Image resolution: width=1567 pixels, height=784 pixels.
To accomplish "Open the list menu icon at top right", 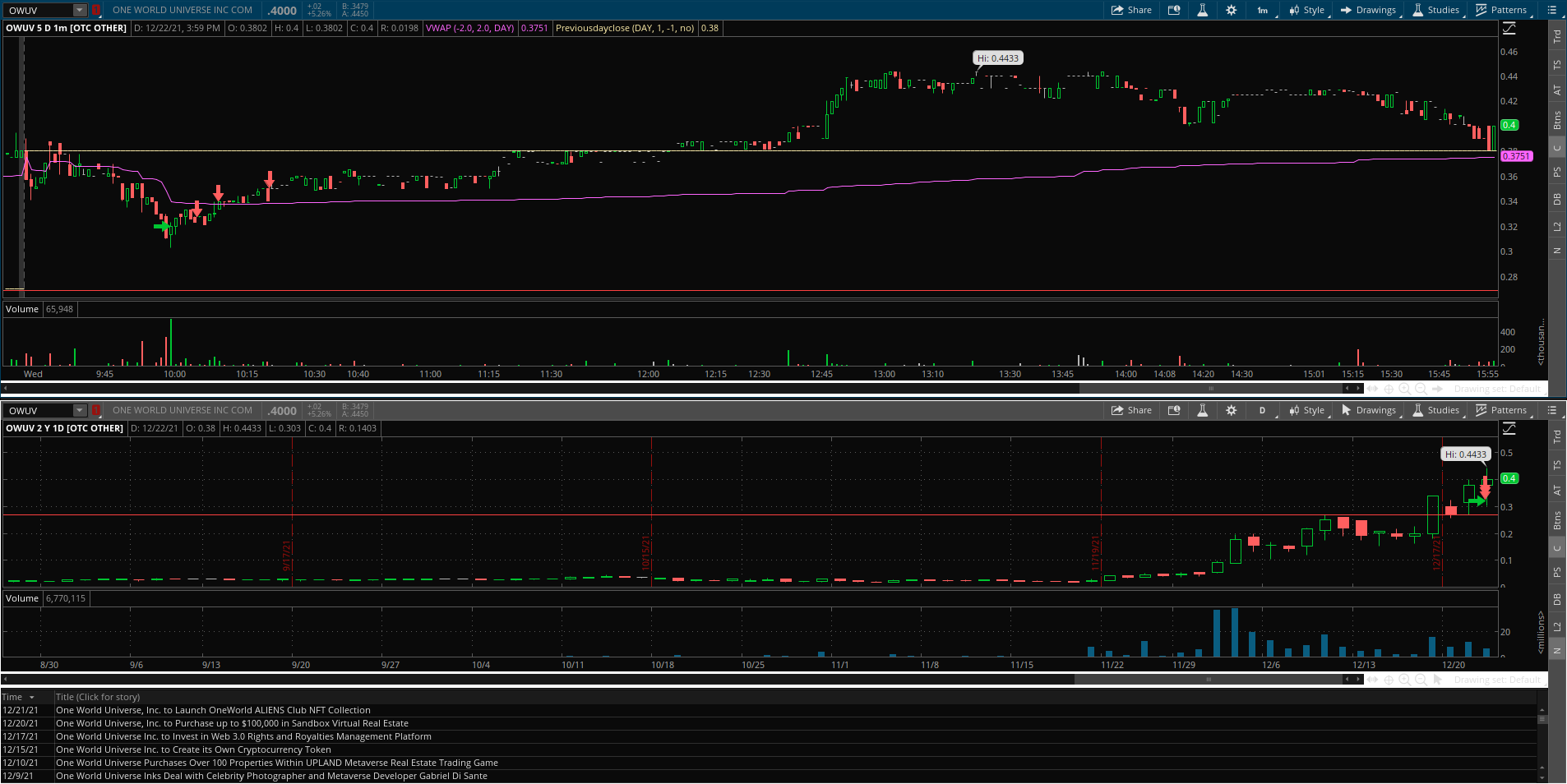I will pos(1551,11).
